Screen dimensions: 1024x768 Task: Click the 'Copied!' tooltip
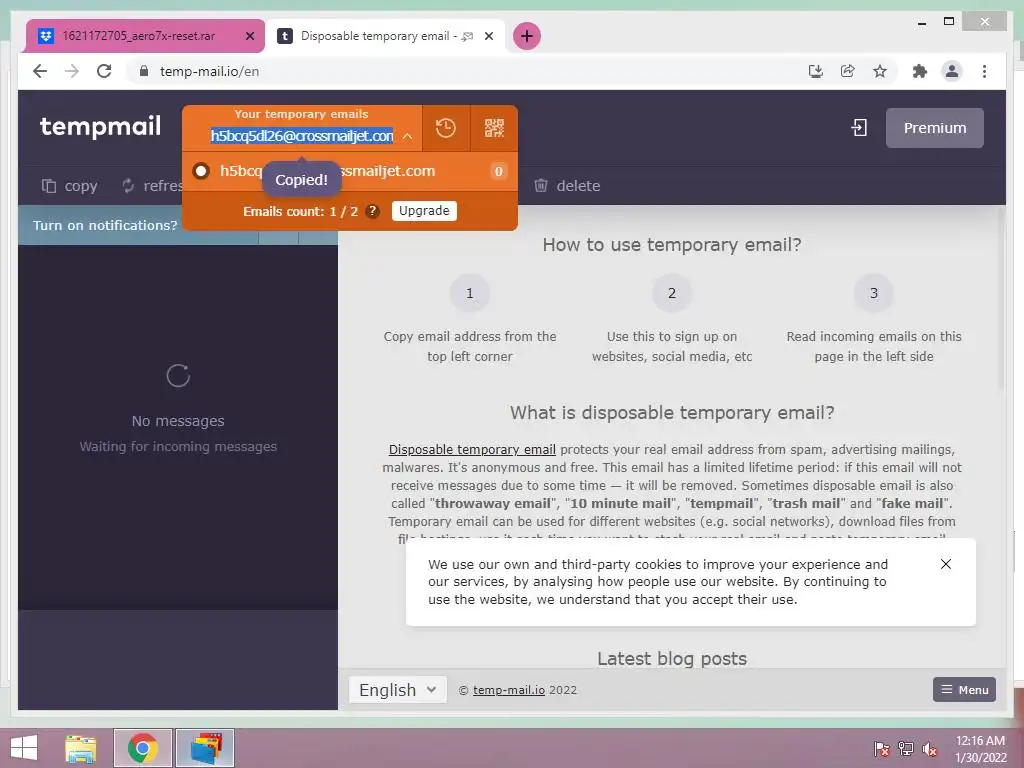coord(302,180)
